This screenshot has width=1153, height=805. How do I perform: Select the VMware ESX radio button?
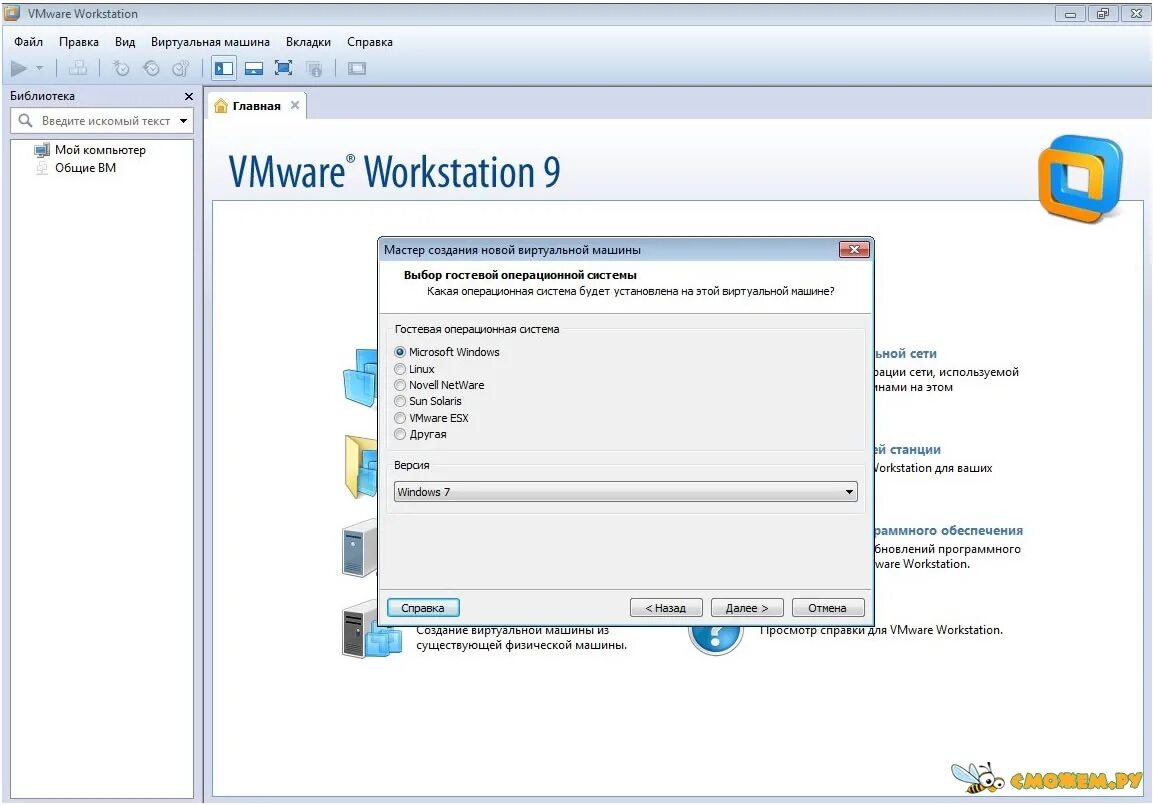400,418
